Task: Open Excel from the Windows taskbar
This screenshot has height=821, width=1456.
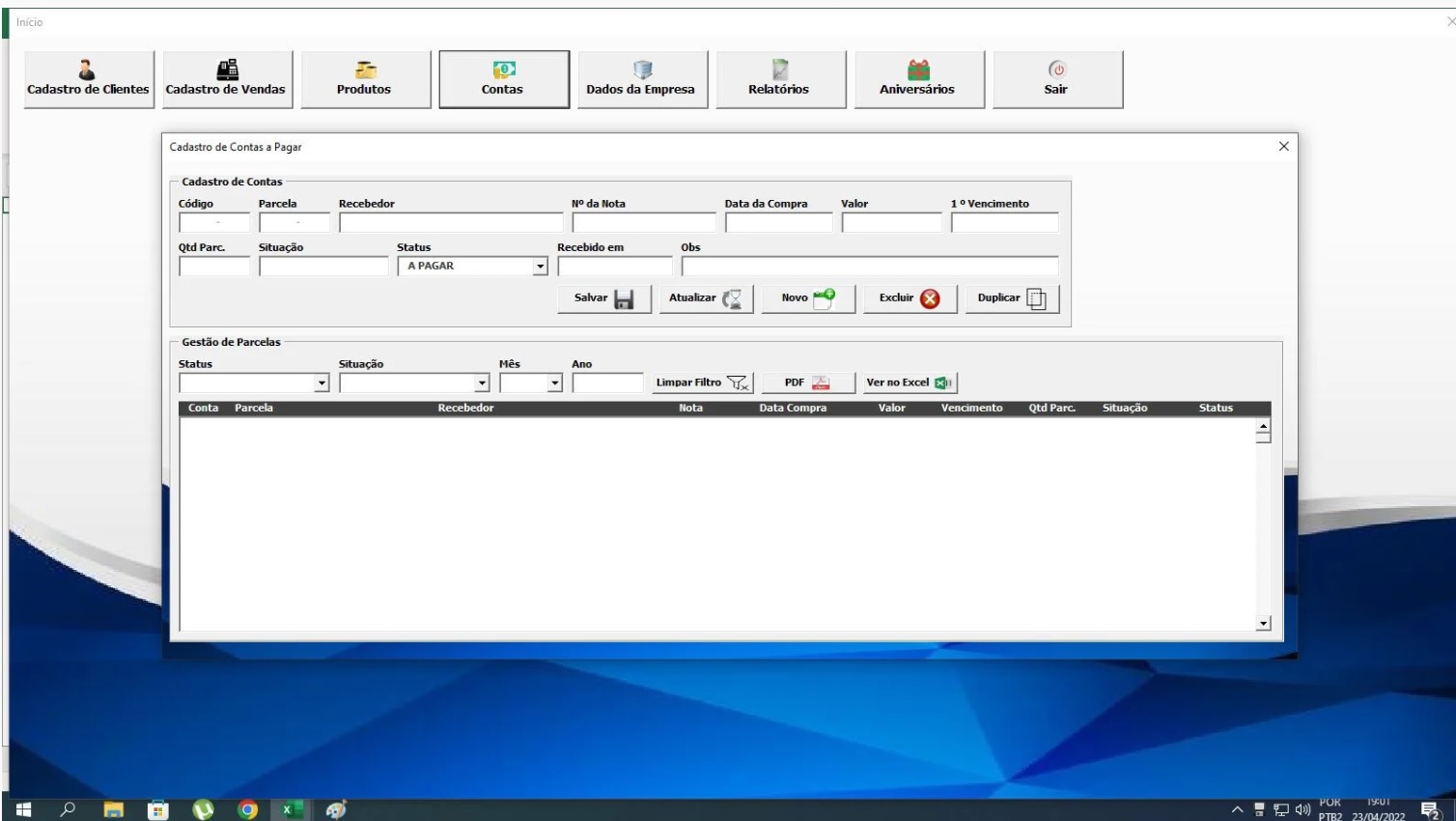Action: (292, 809)
